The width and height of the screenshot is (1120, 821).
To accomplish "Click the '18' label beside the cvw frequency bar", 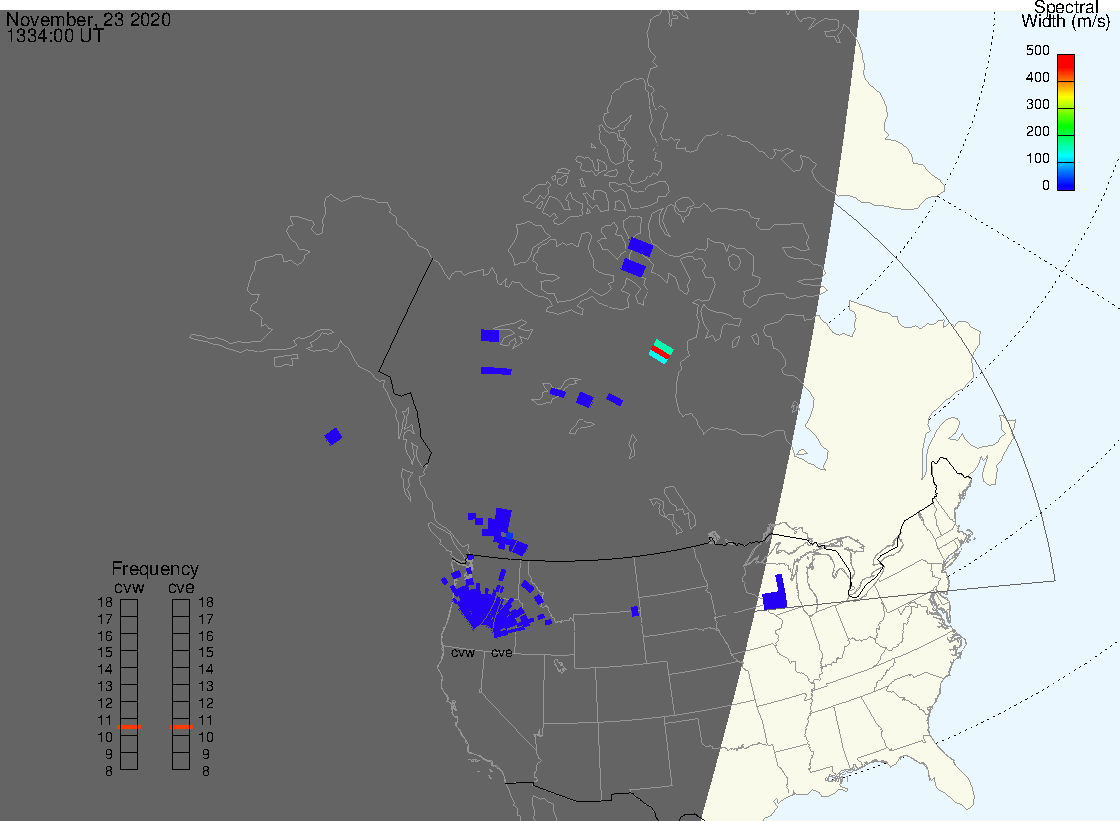I will [x=105, y=602].
